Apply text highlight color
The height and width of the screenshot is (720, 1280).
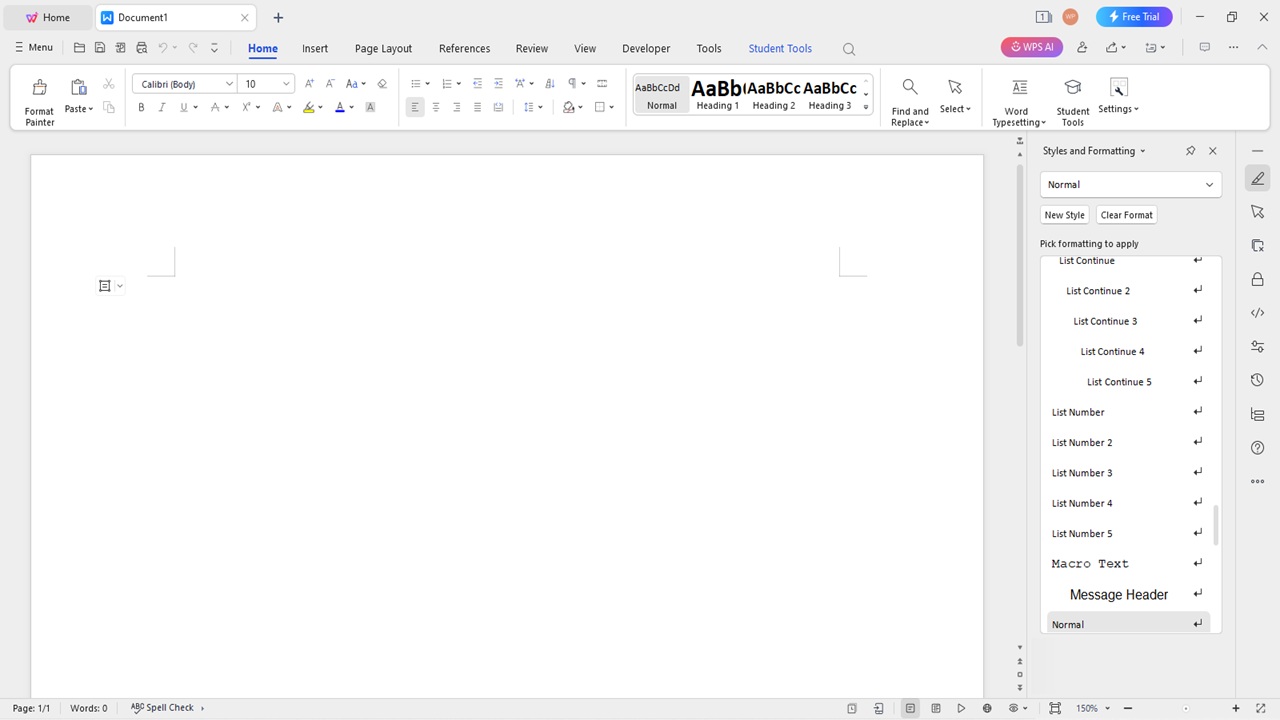(x=308, y=107)
